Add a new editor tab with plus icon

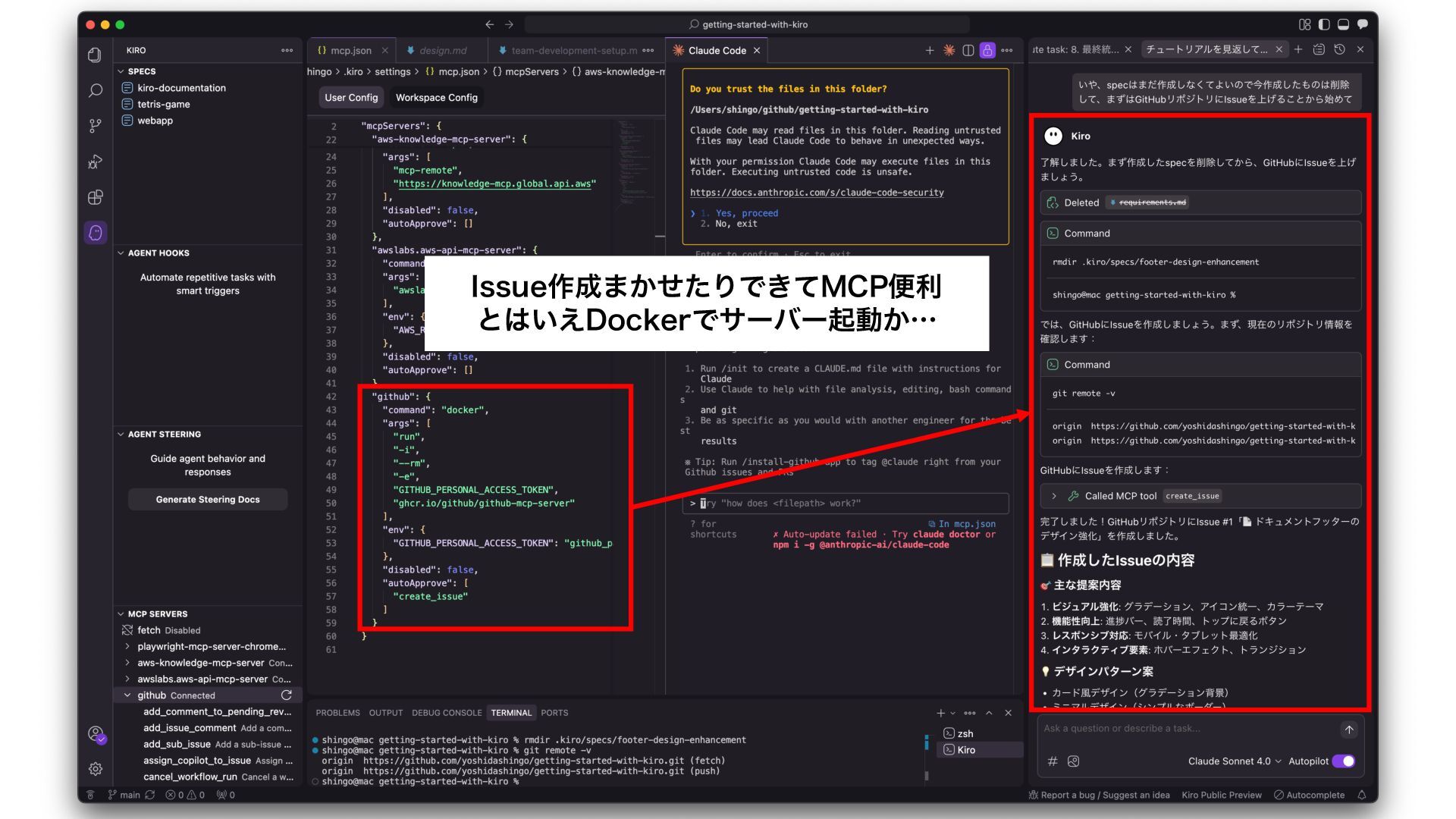coord(930,50)
